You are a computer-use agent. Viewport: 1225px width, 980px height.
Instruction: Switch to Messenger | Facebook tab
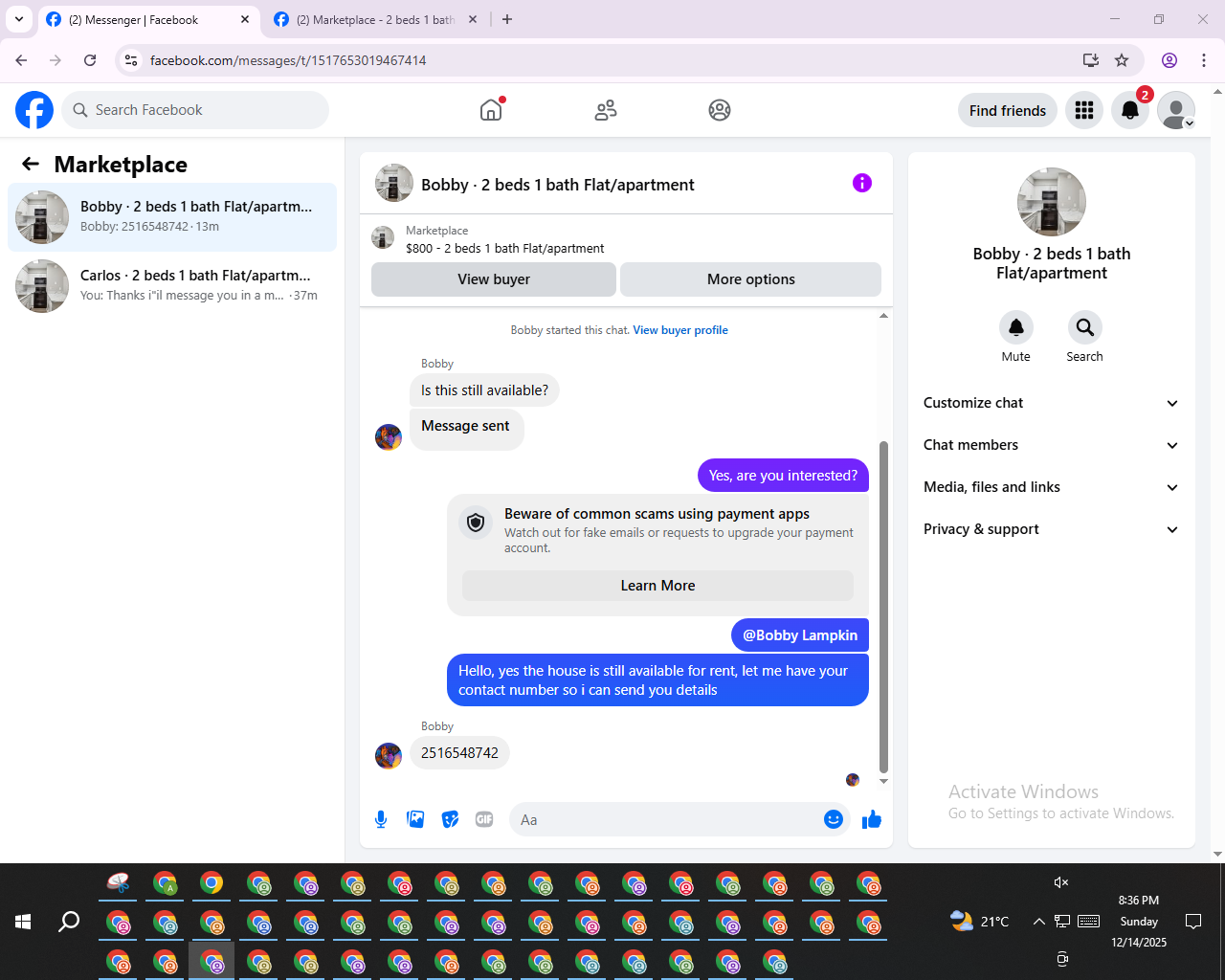148,19
